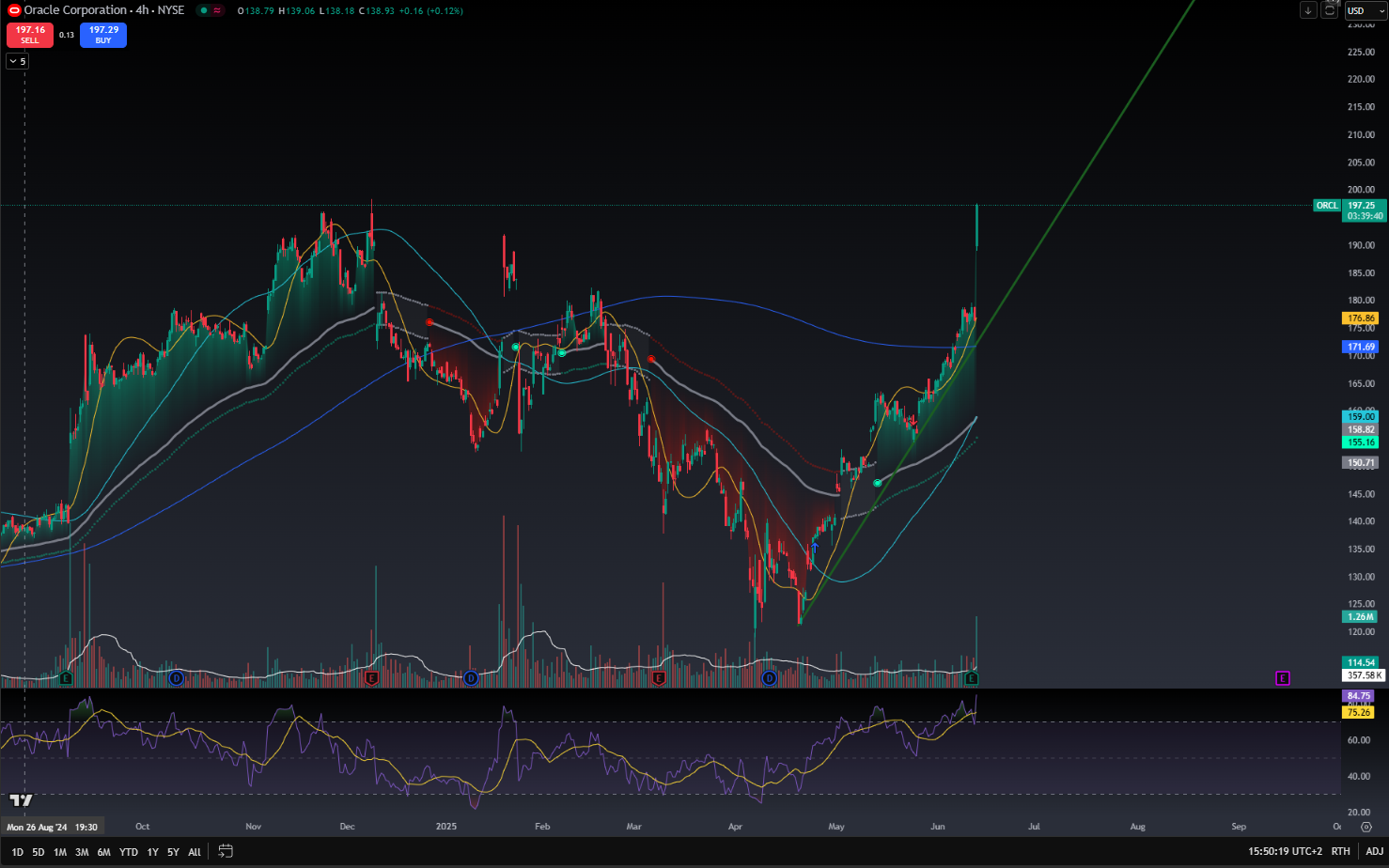
Task: Switch chart range to 5Y
Action: point(173,852)
